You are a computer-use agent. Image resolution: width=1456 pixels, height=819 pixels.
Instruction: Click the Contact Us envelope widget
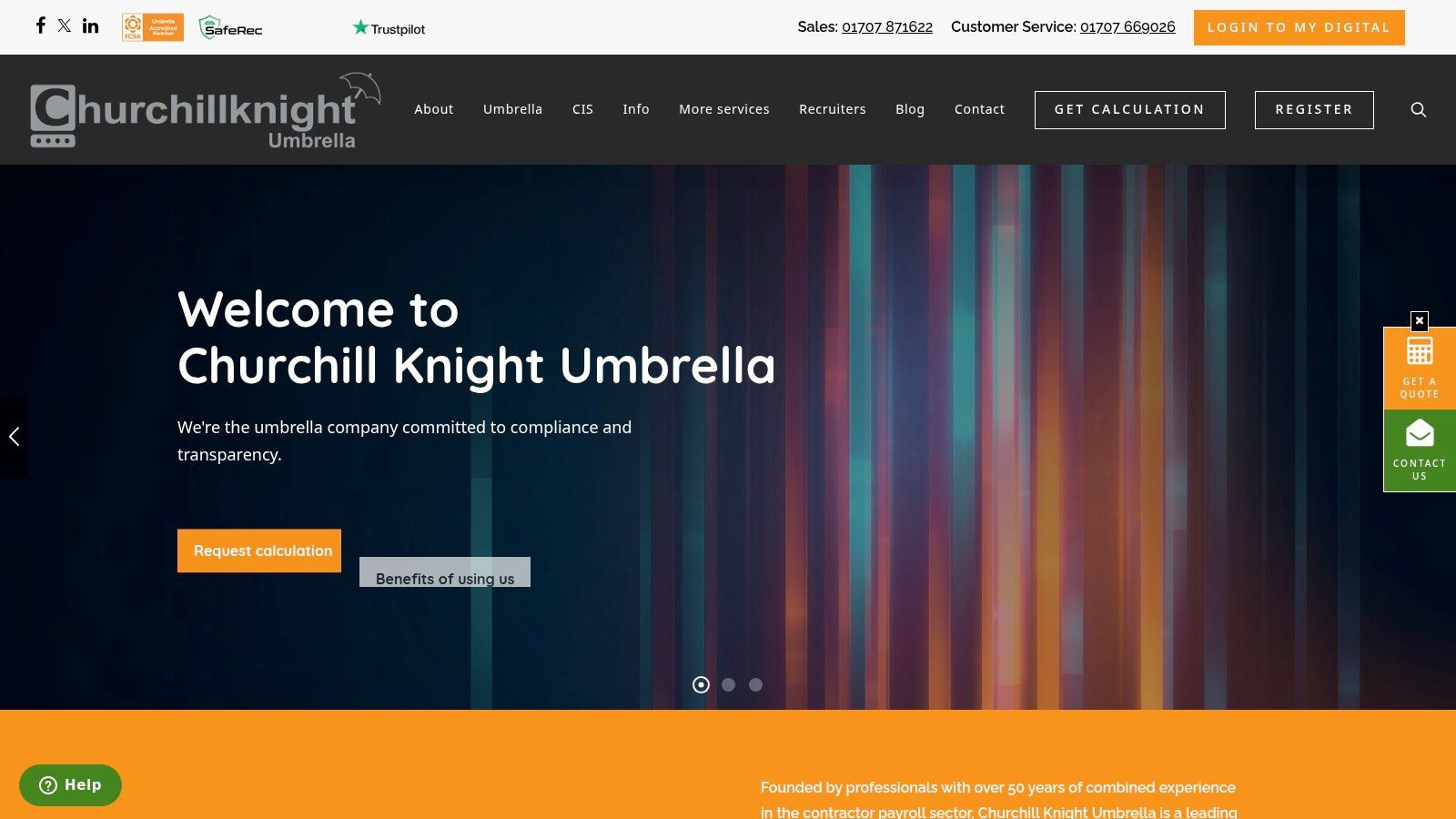coord(1420,450)
